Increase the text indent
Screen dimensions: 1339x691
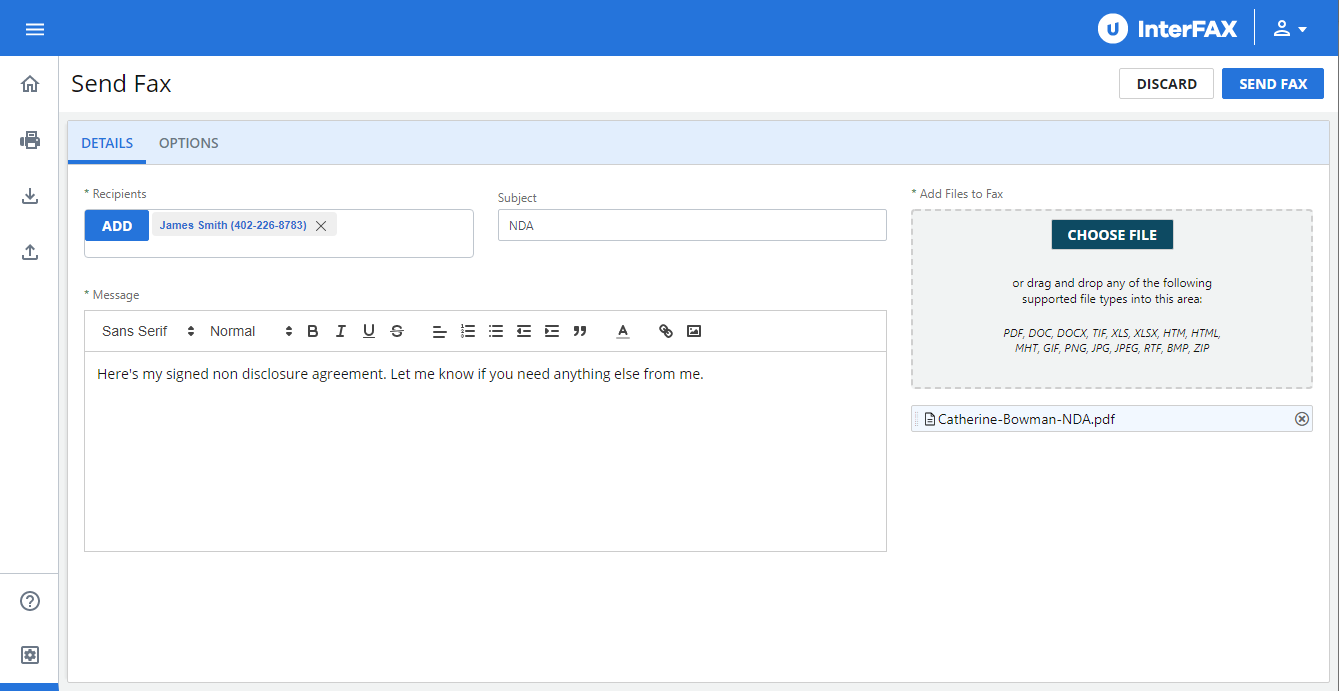click(552, 331)
